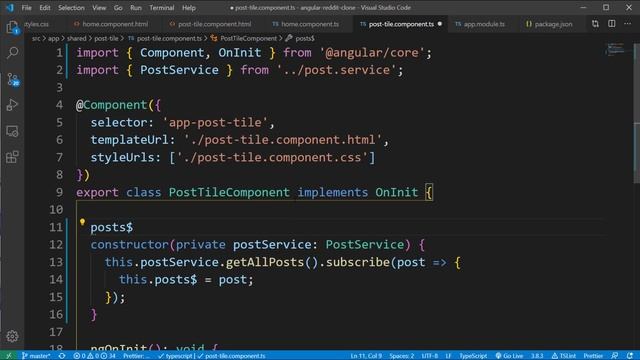The image size is (640, 360).
Task: Click the @Component decorator on line 4
Action: pyautogui.click(x=111, y=105)
